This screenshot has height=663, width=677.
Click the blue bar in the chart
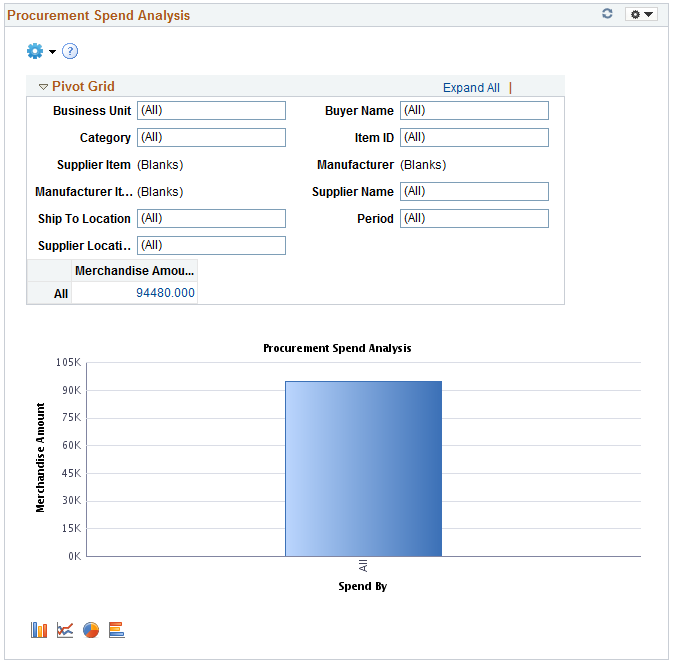pos(364,469)
